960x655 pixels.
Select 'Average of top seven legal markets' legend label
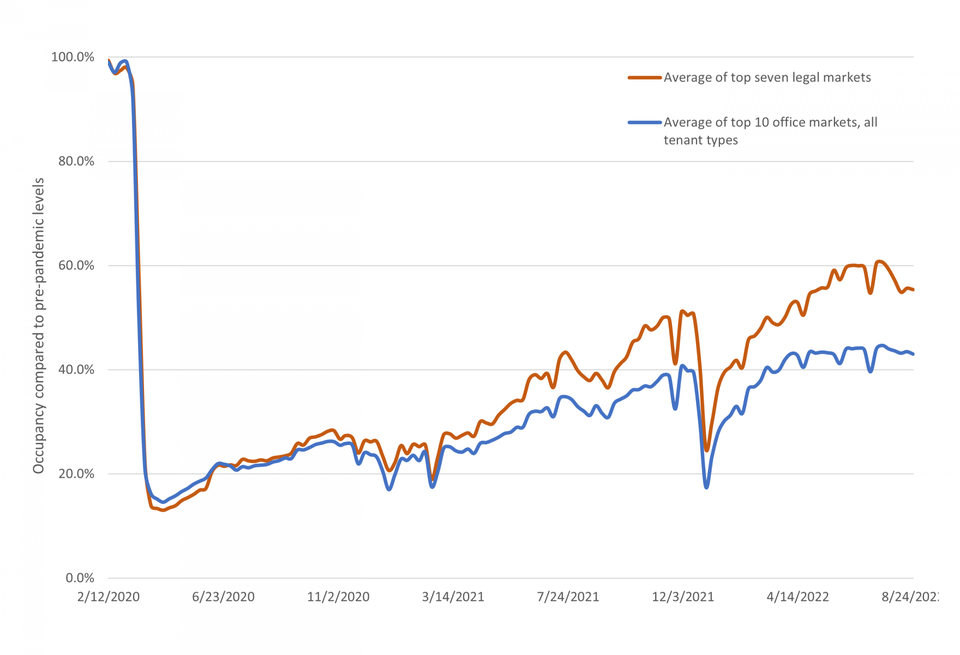767,78
